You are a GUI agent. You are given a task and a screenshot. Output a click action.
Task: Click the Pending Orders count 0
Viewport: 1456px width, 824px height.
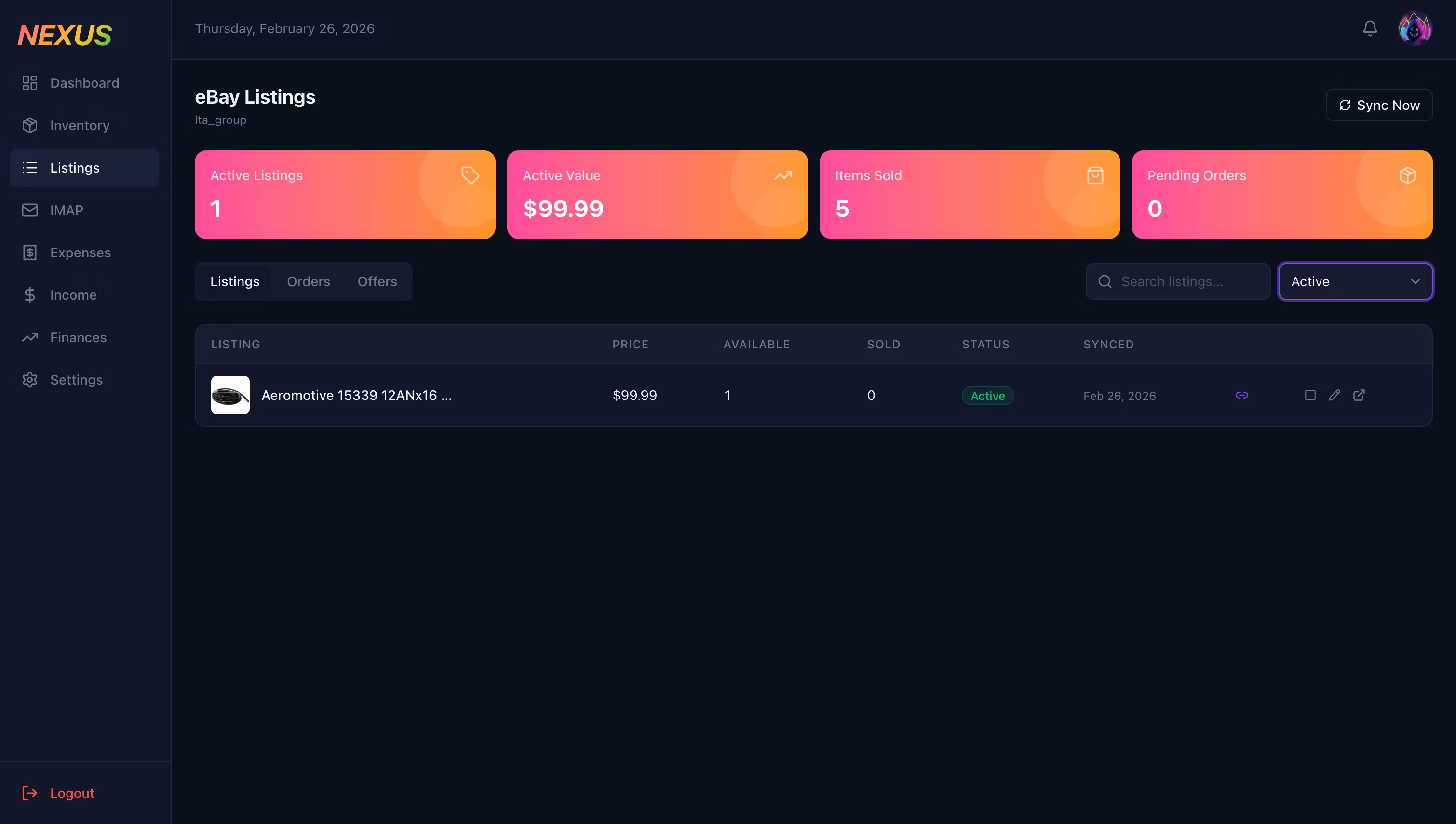1155,208
